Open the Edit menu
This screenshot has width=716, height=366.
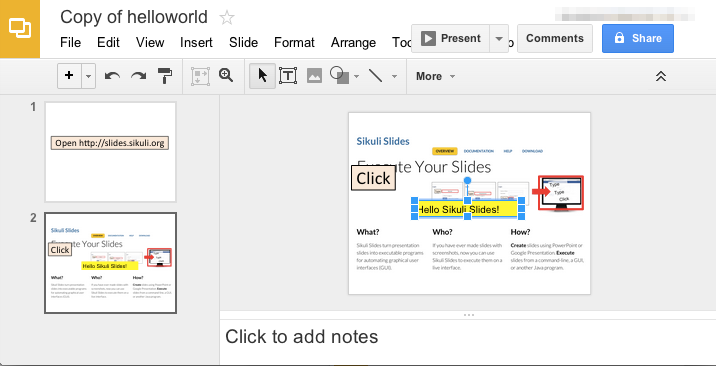point(108,42)
